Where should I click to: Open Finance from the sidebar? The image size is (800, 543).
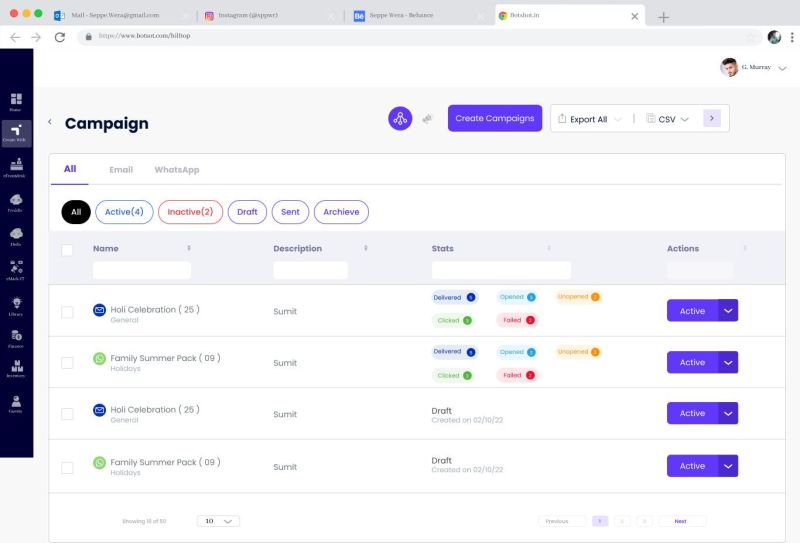click(x=16, y=338)
